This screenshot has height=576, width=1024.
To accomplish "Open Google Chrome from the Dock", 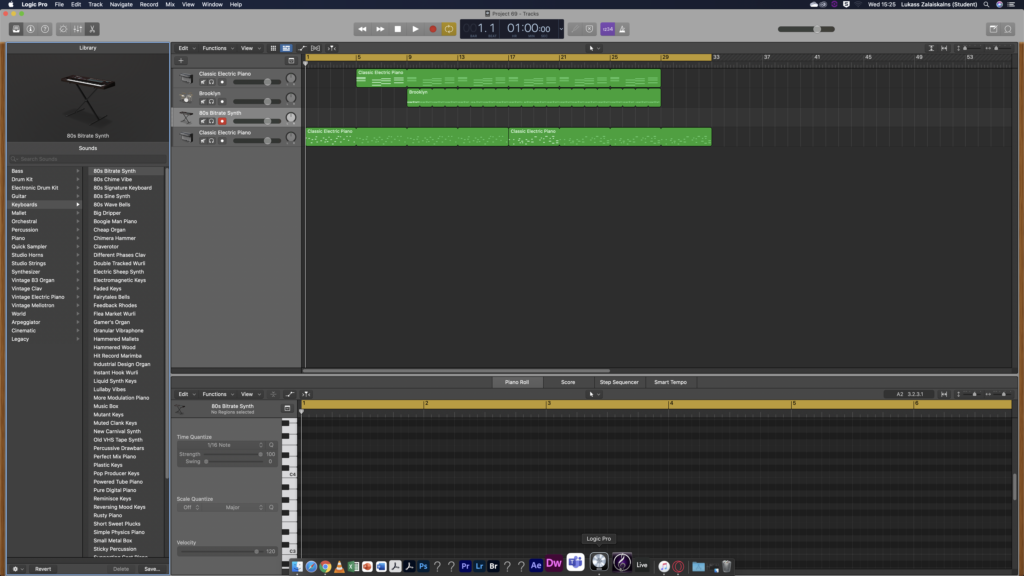I will tap(325, 566).
